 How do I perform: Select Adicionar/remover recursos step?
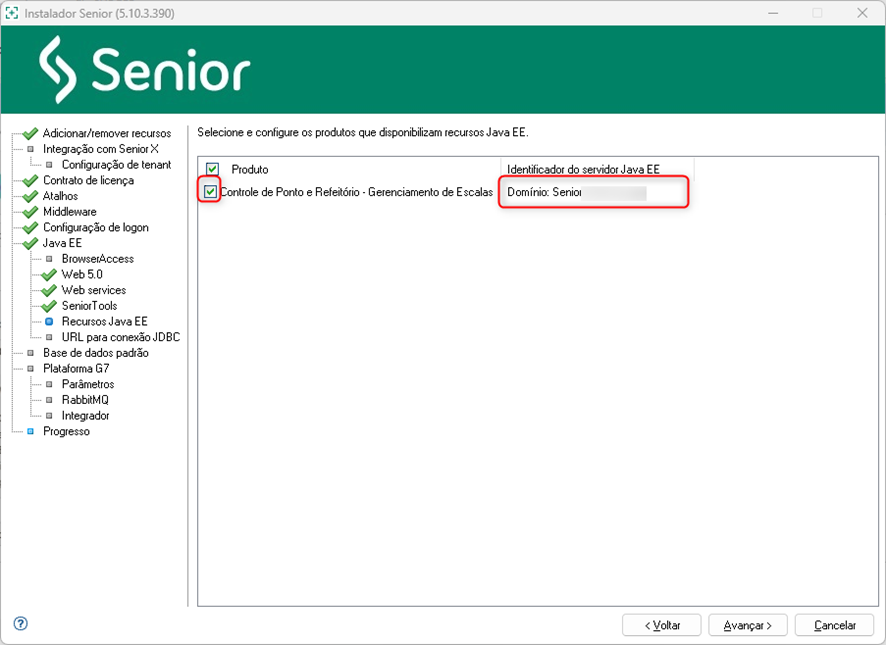(x=107, y=133)
